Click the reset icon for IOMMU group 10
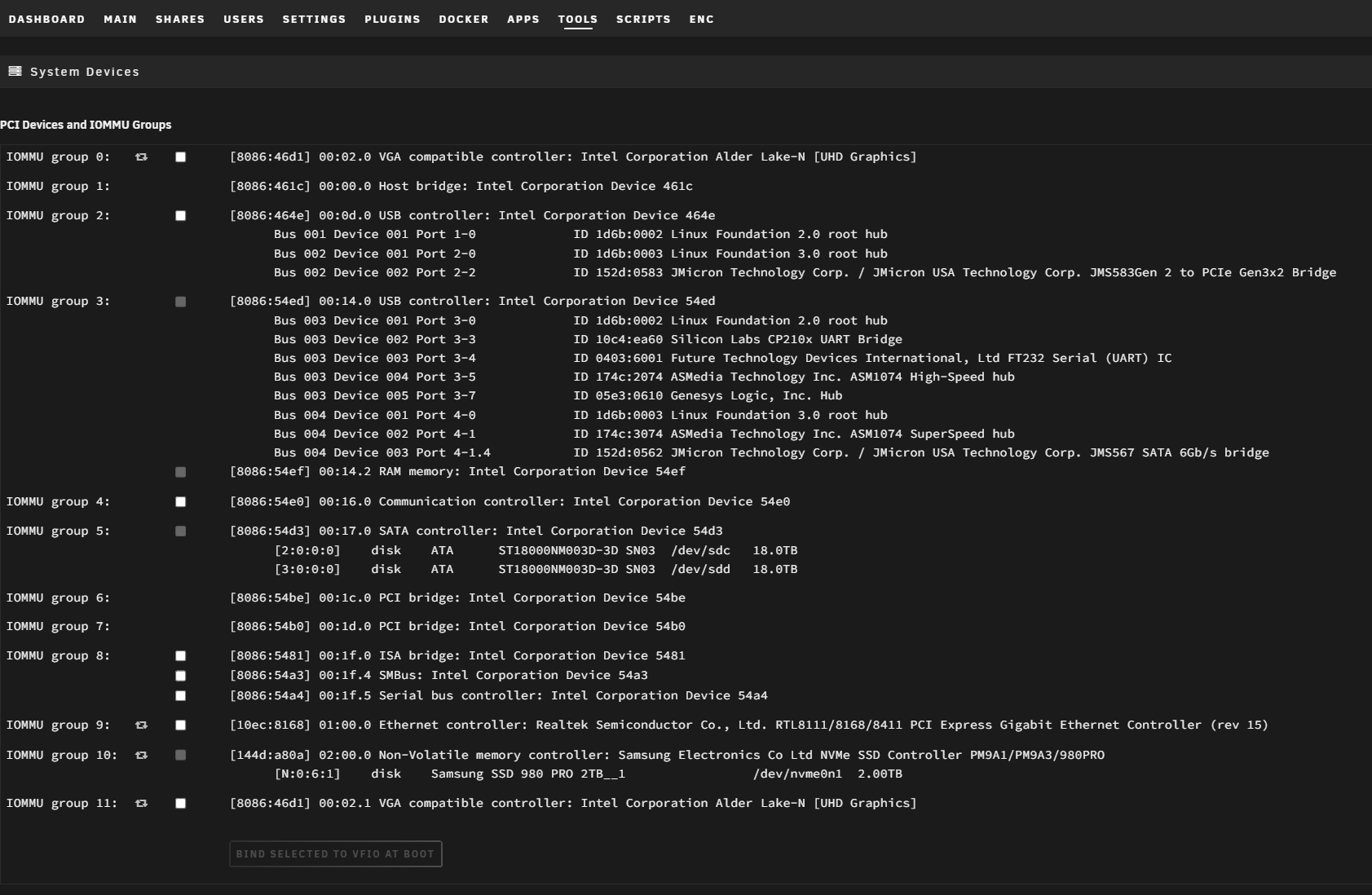Screen dimensions: 1372x895 pyautogui.click(x=141, y=756)
